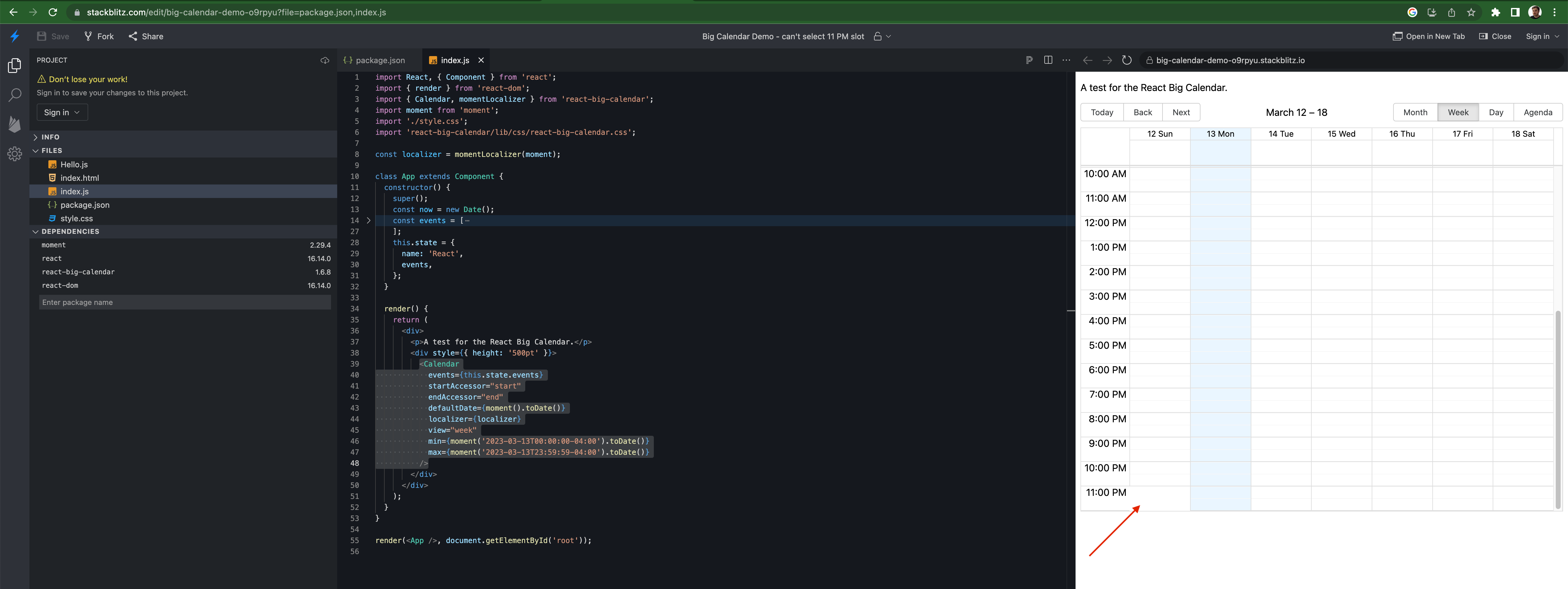1568x589 pixels.
Task: Open the Firebase sidebar panel
Action: pyautogui.click(x=15, y=124)
